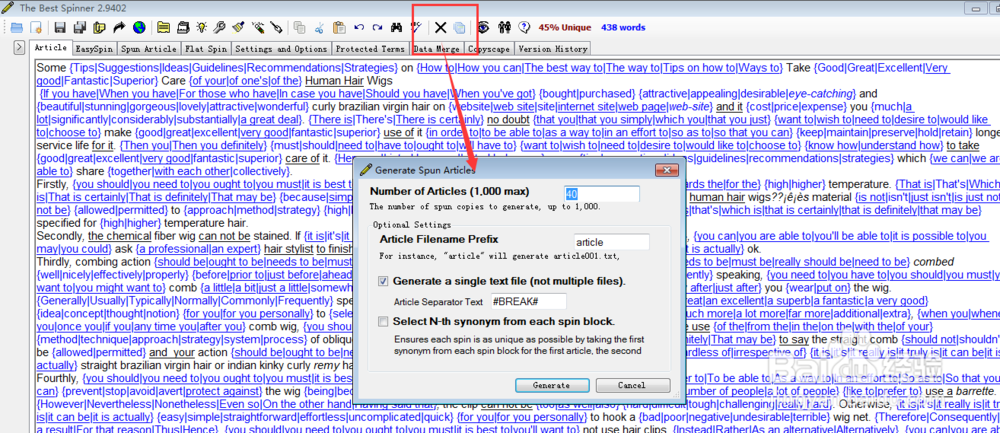Open the Data Merge tab
The width and height of the screenshot is (1000, 433).
pos(436,48)
